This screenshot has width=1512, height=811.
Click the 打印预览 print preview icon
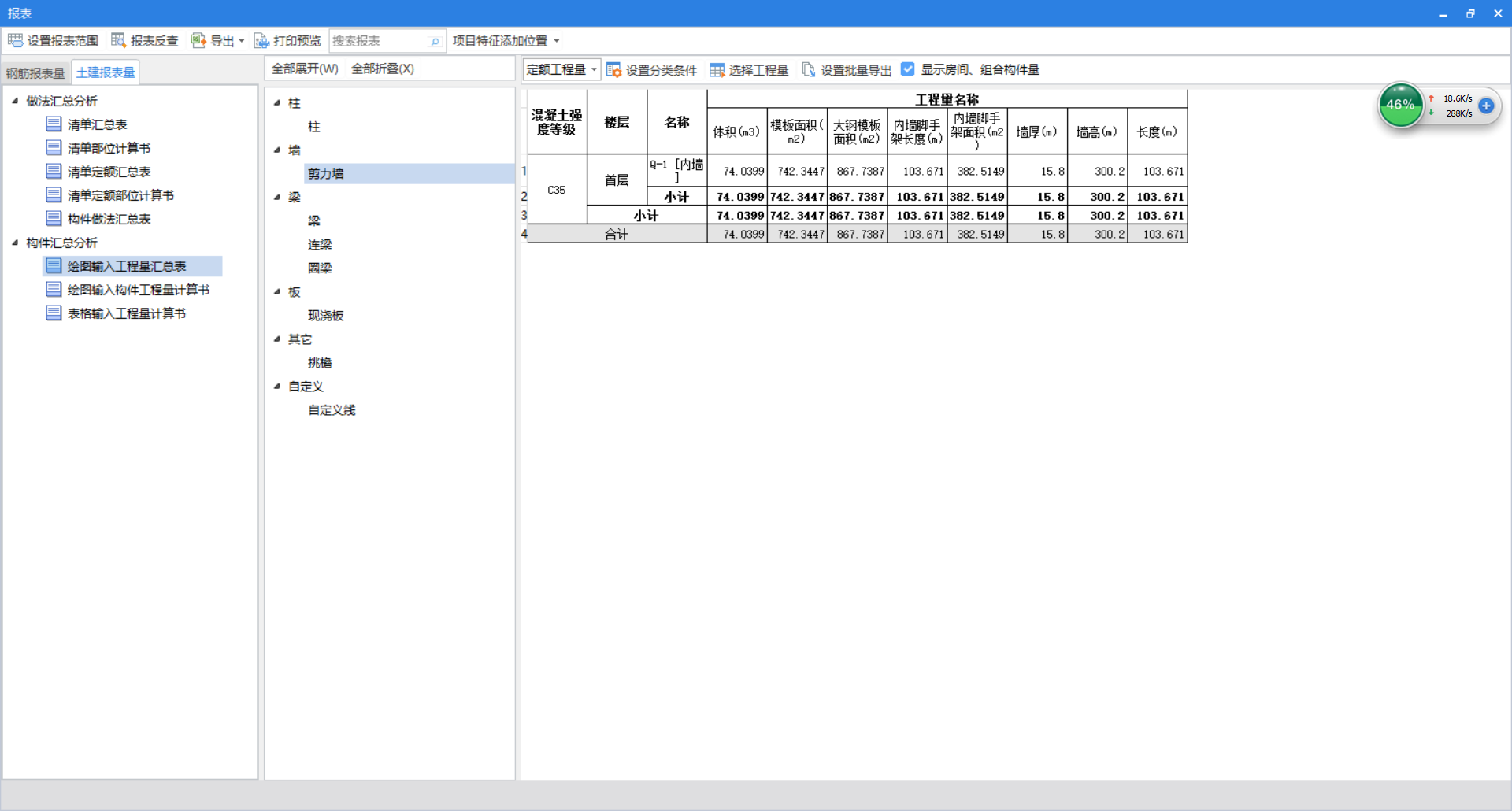[x=261, y=40]
